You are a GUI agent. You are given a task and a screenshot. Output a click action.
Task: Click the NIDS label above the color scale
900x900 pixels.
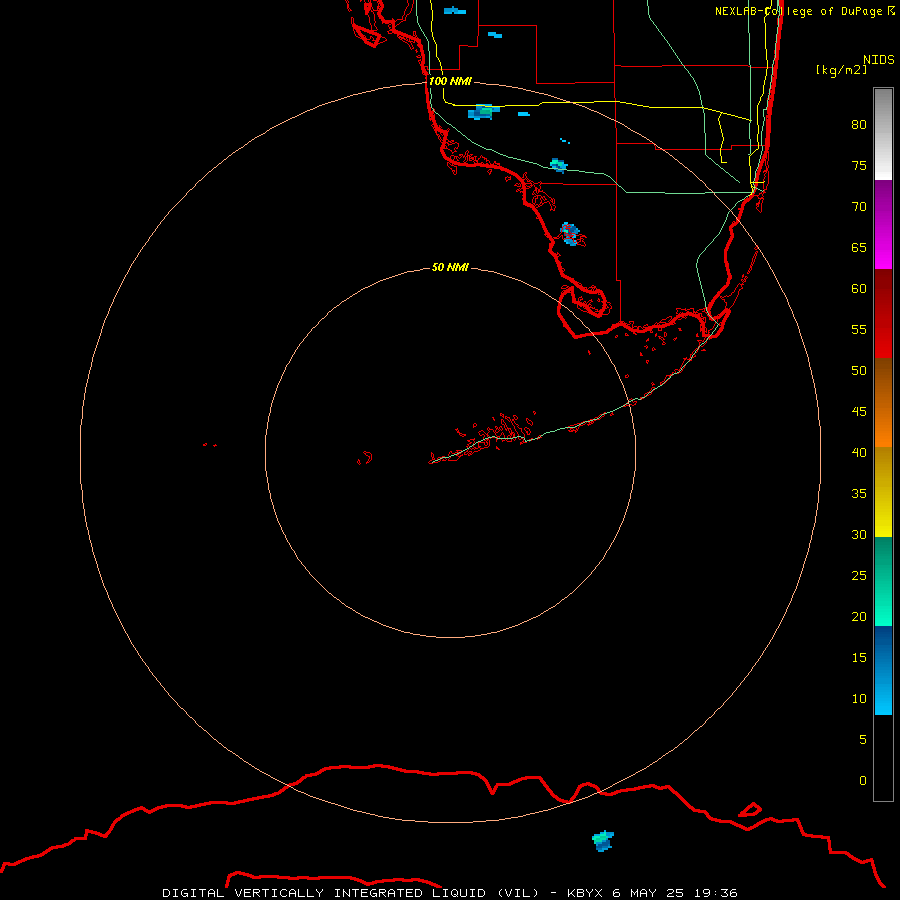point(879,59)
